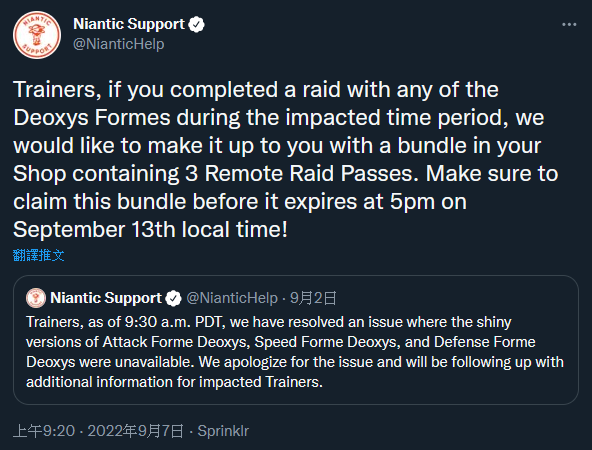Viewport: 592px width, 450px height.
Task: Open Niantic Support profile picture
Action: (x=37, y=35)
